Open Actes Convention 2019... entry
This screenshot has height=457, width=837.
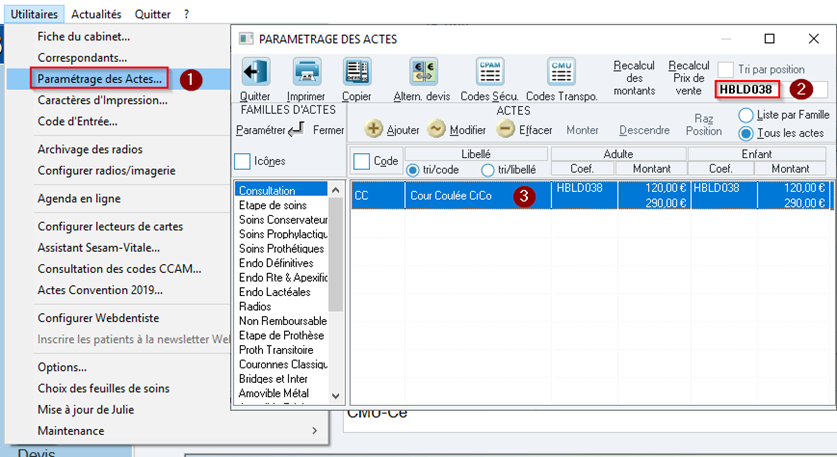tap(100, 290)
